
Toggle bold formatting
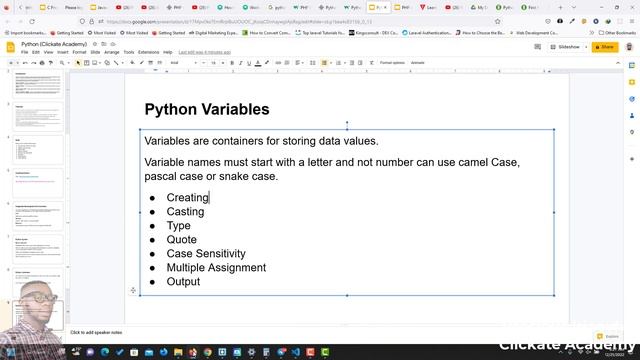[232, 63]
